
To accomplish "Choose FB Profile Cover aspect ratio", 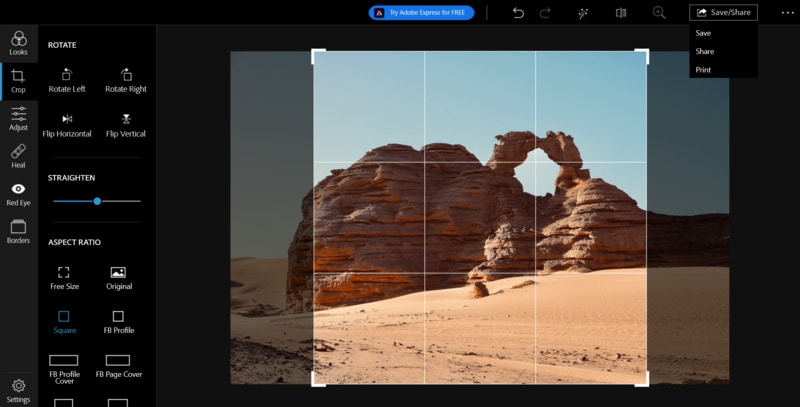I will pos(64,369).
